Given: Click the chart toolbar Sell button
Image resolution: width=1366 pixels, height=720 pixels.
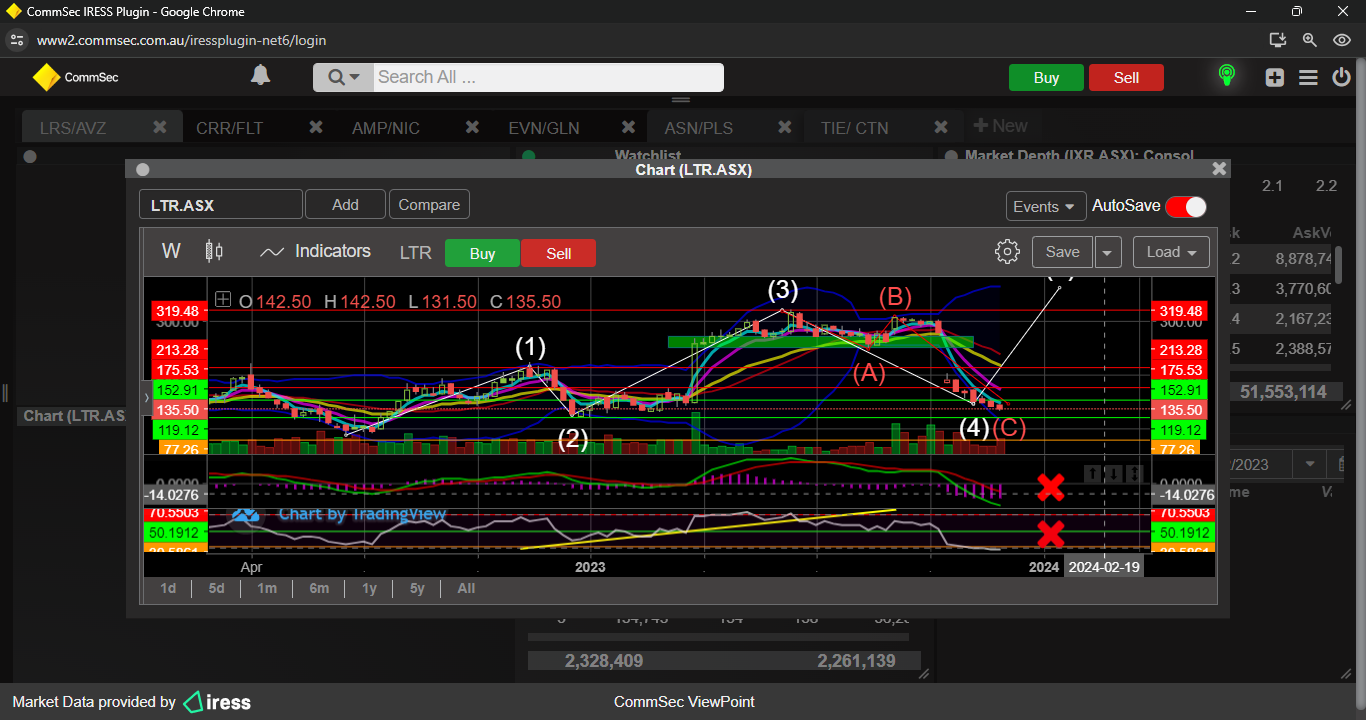Looking at the screenshot, I should [x=558, y=253].
